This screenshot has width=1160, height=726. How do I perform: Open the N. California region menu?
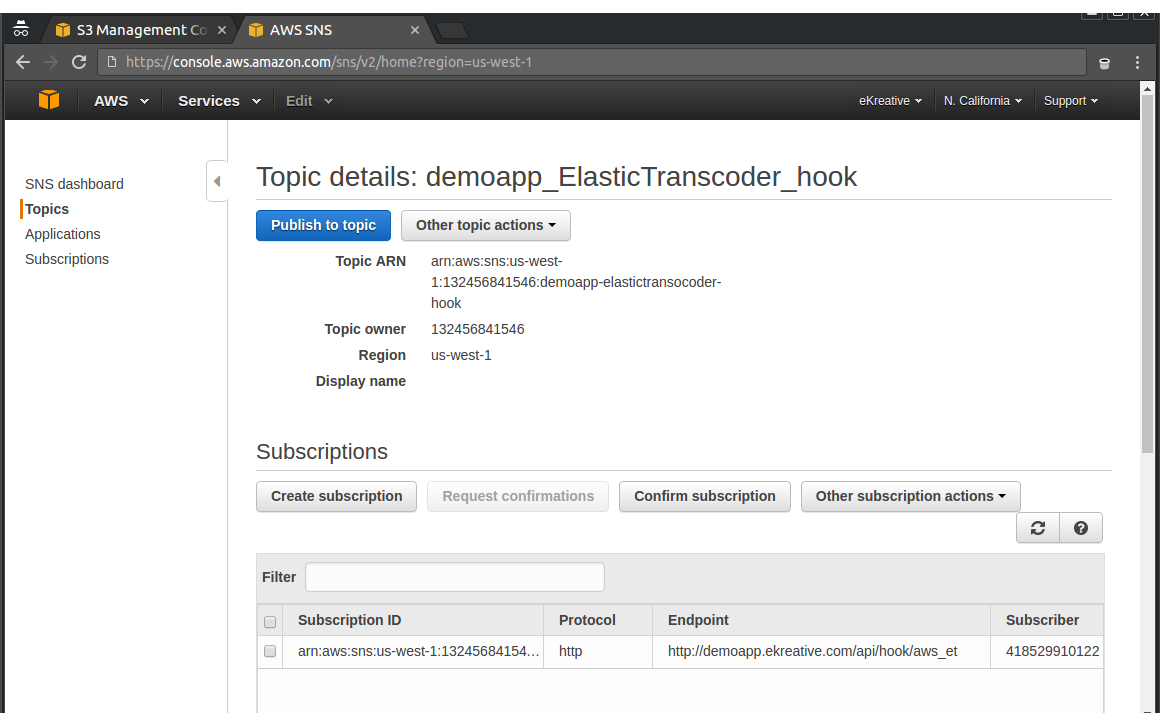(x=982, y=101)
